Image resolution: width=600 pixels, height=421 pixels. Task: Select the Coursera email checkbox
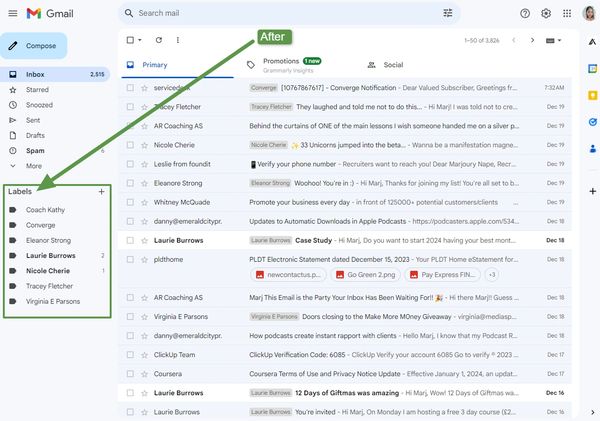tap(130, 374)
